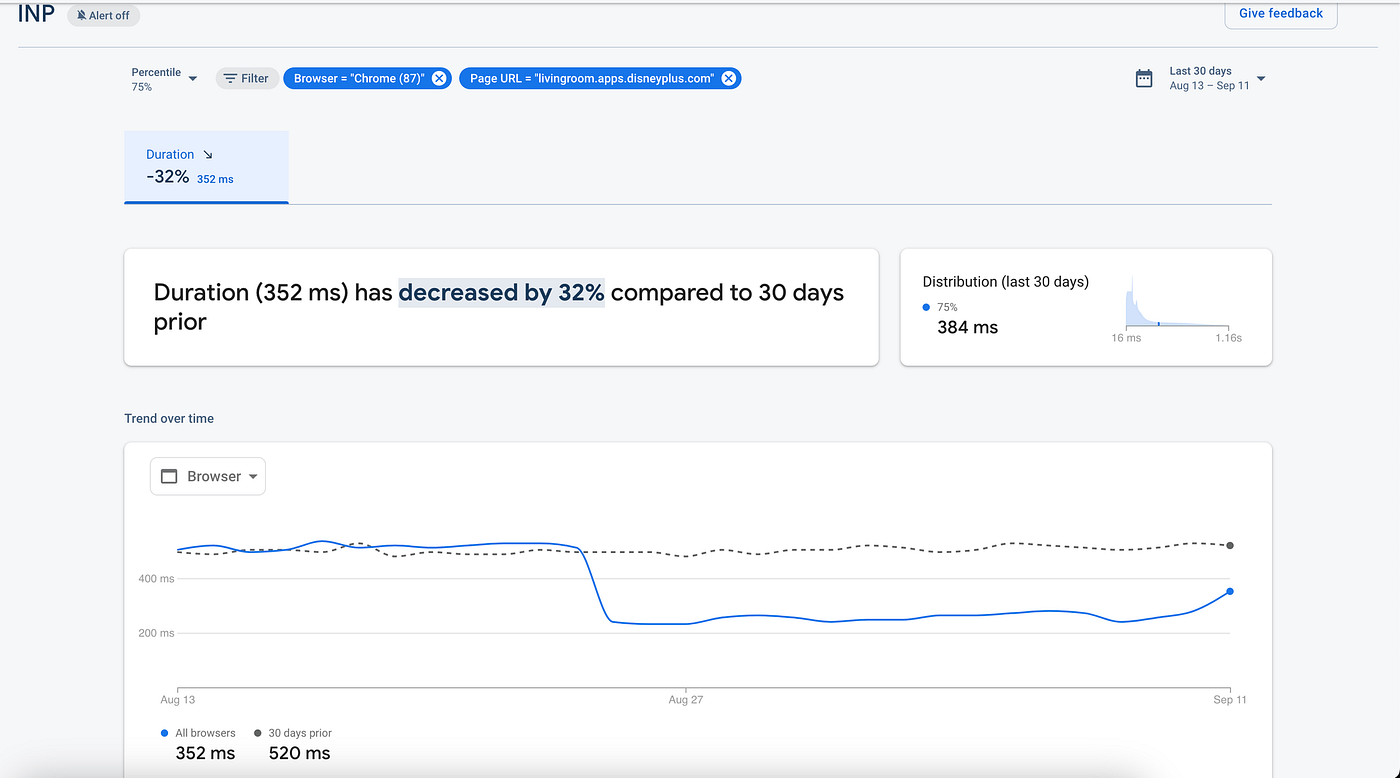This screenshot has height=778, width=1400.
Task: Expand the Last 30 days date range
Action: point(1260,79)
